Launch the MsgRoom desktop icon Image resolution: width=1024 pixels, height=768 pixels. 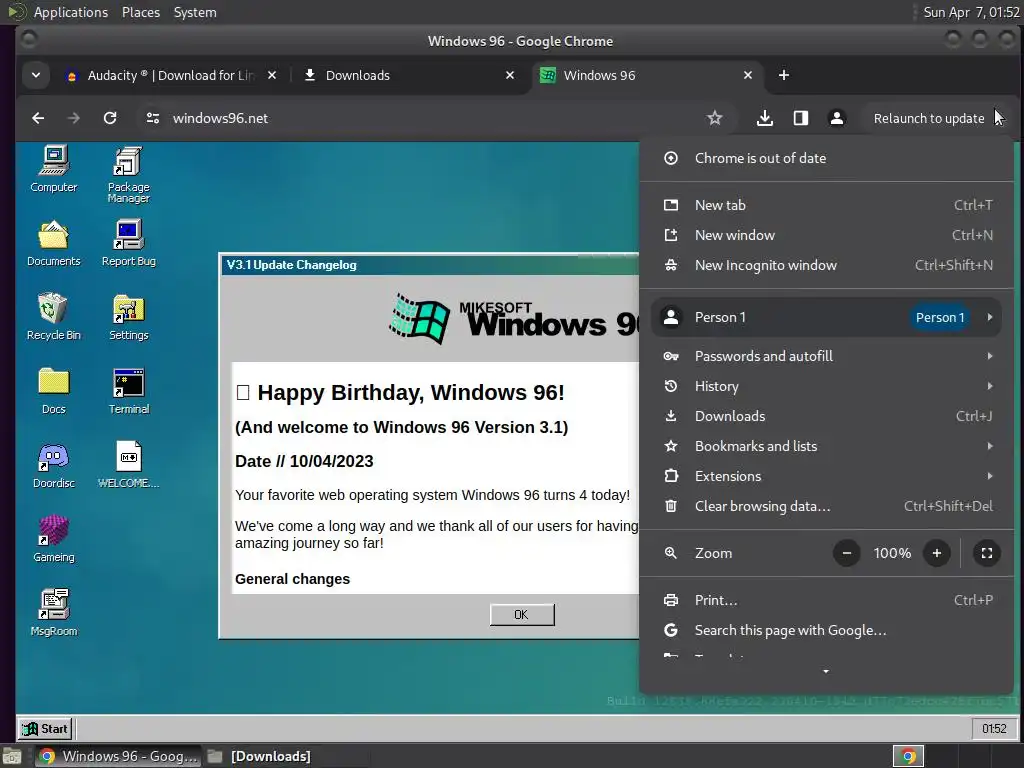pos(54,613)
